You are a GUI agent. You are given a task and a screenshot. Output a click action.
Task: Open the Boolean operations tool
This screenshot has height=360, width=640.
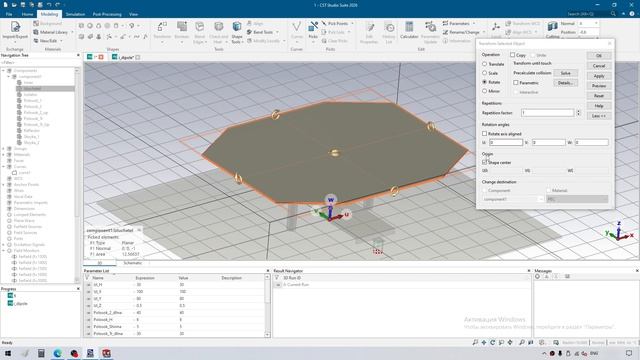click(182, 32)
